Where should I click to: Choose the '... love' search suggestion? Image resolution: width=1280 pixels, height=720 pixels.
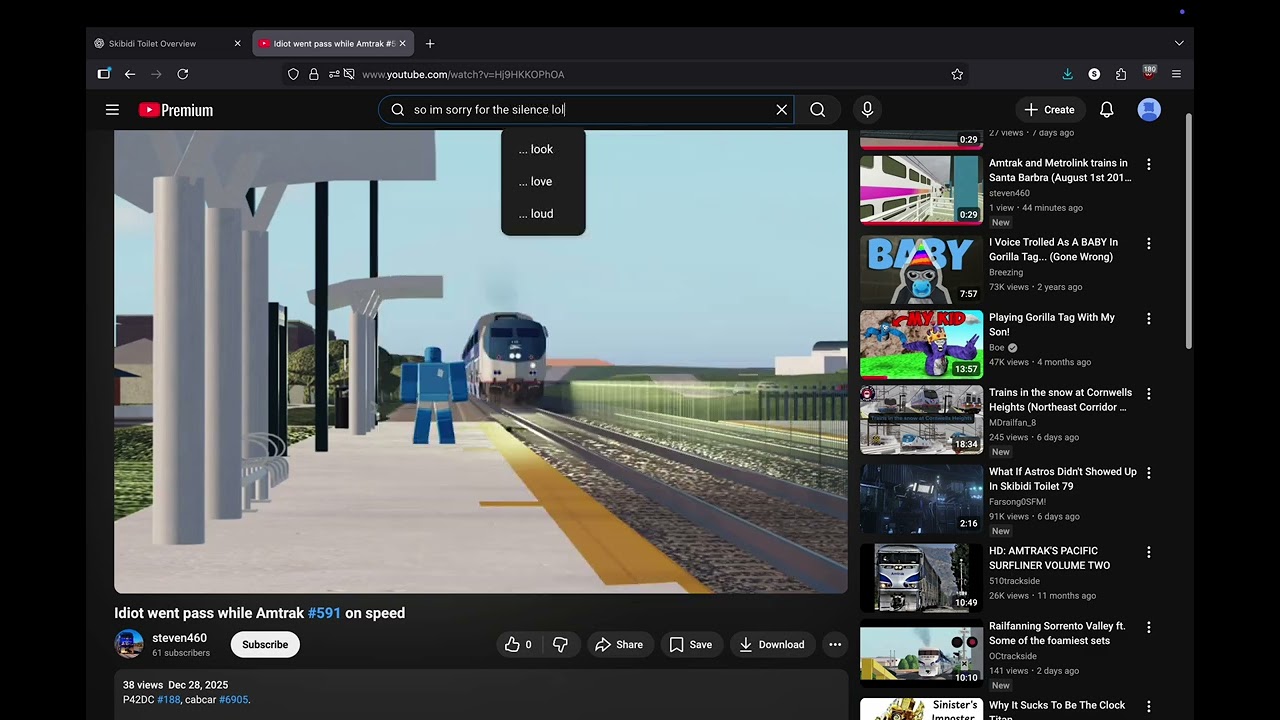tap(543, 181)
